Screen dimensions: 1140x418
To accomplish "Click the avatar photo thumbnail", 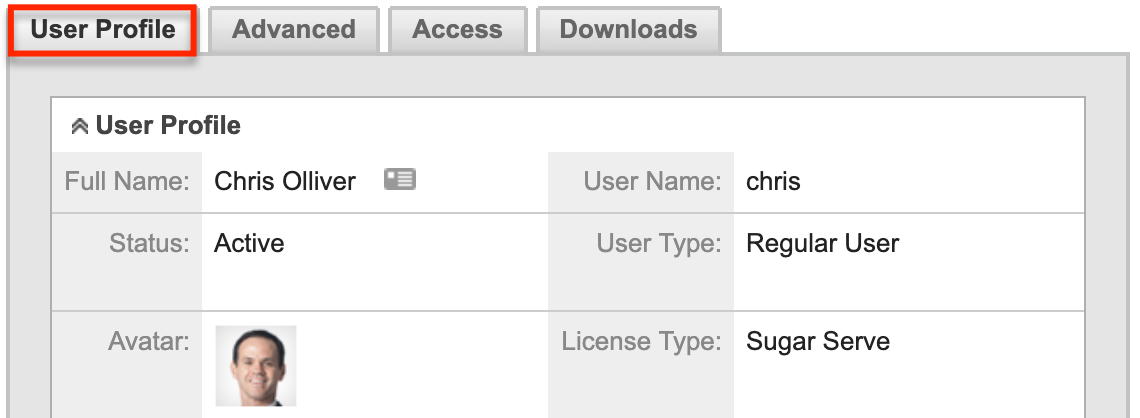I will point(256,365).
